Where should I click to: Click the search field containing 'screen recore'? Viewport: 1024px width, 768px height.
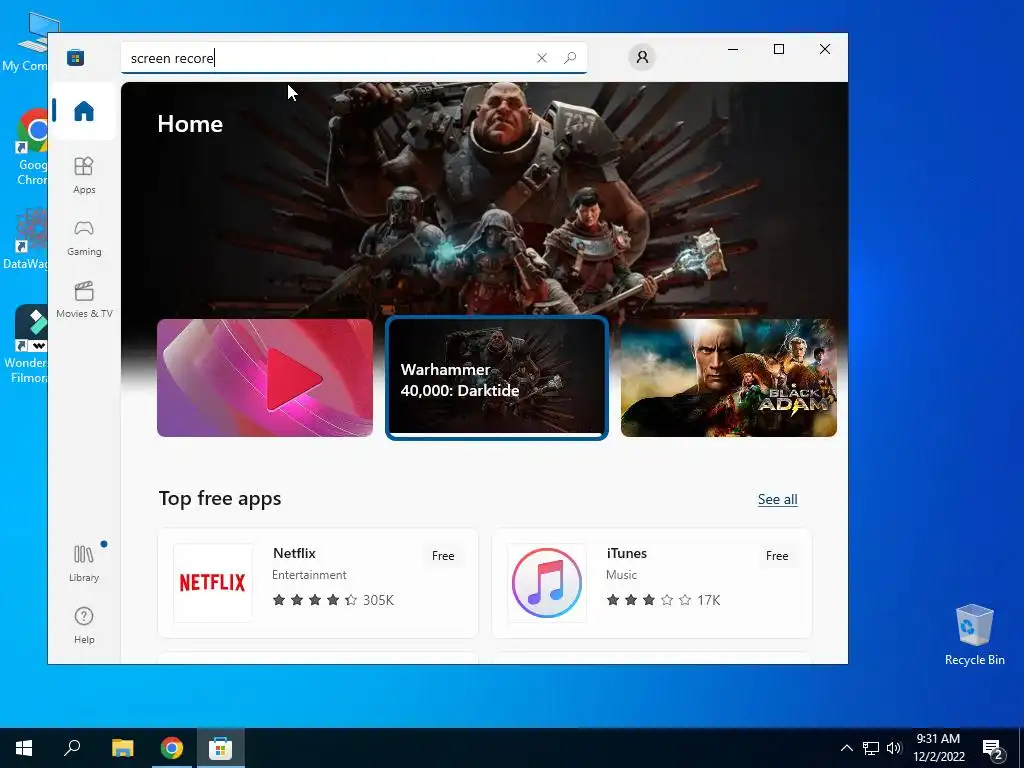pos(354,58)
